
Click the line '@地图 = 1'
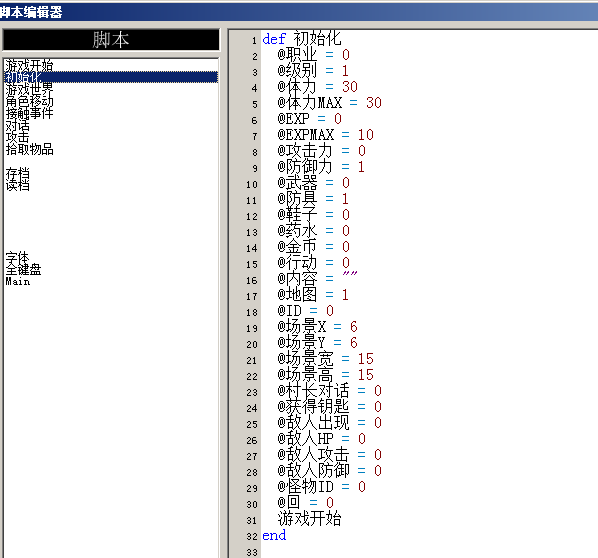point(313,295)
